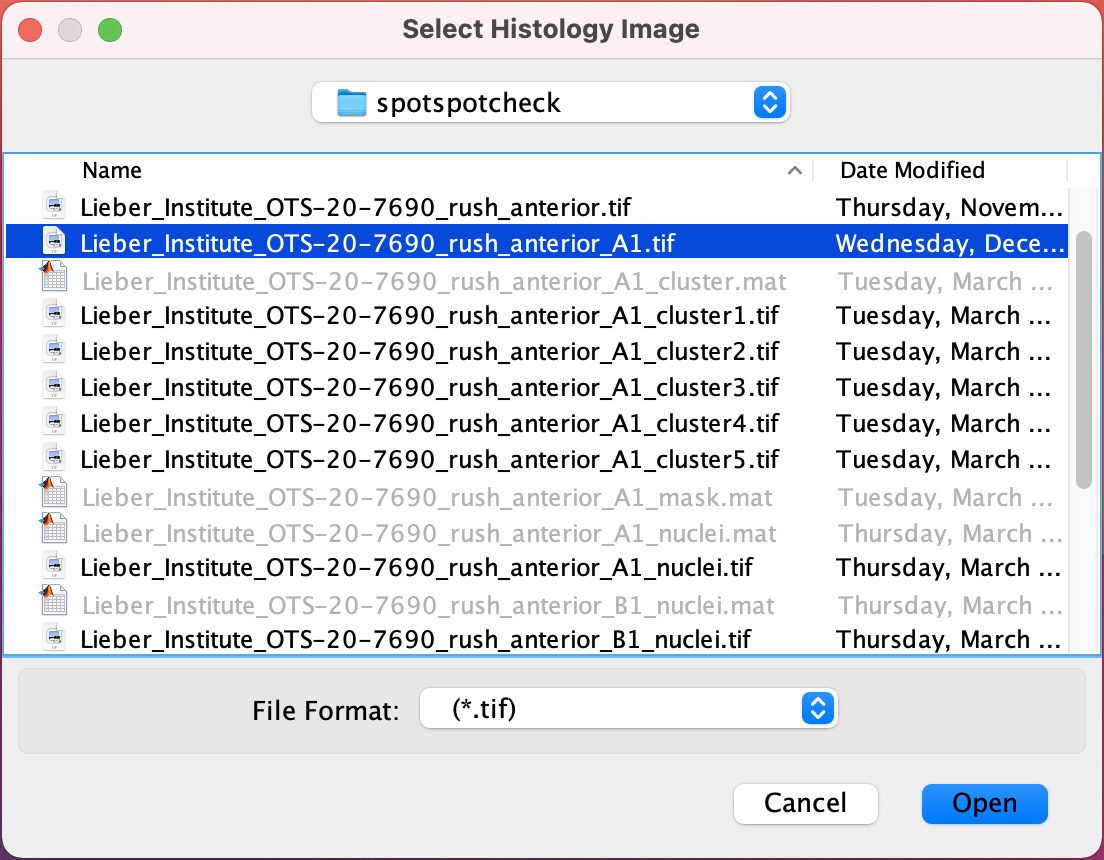Click the MATLAB icon next to A1_cluster.mat
This screenshot has height=860, width=1104.
coord(53,278)
